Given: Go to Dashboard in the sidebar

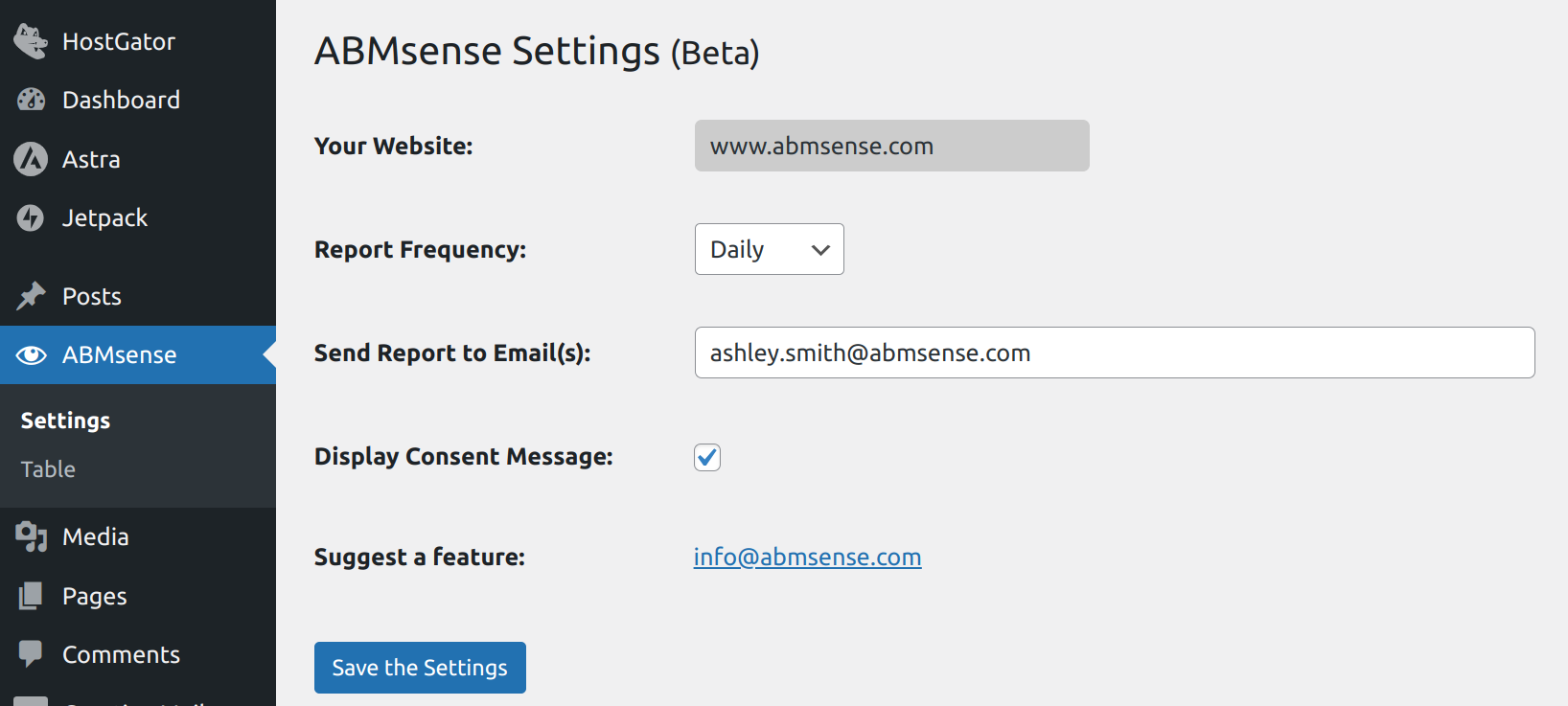Looking at the screenshot, I should 121,100.
